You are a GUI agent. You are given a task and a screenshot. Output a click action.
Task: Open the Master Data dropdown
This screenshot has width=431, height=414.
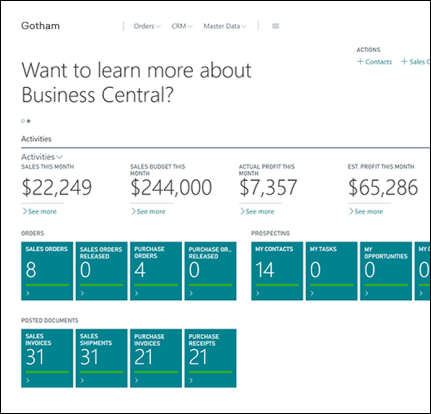coord(225,26)
